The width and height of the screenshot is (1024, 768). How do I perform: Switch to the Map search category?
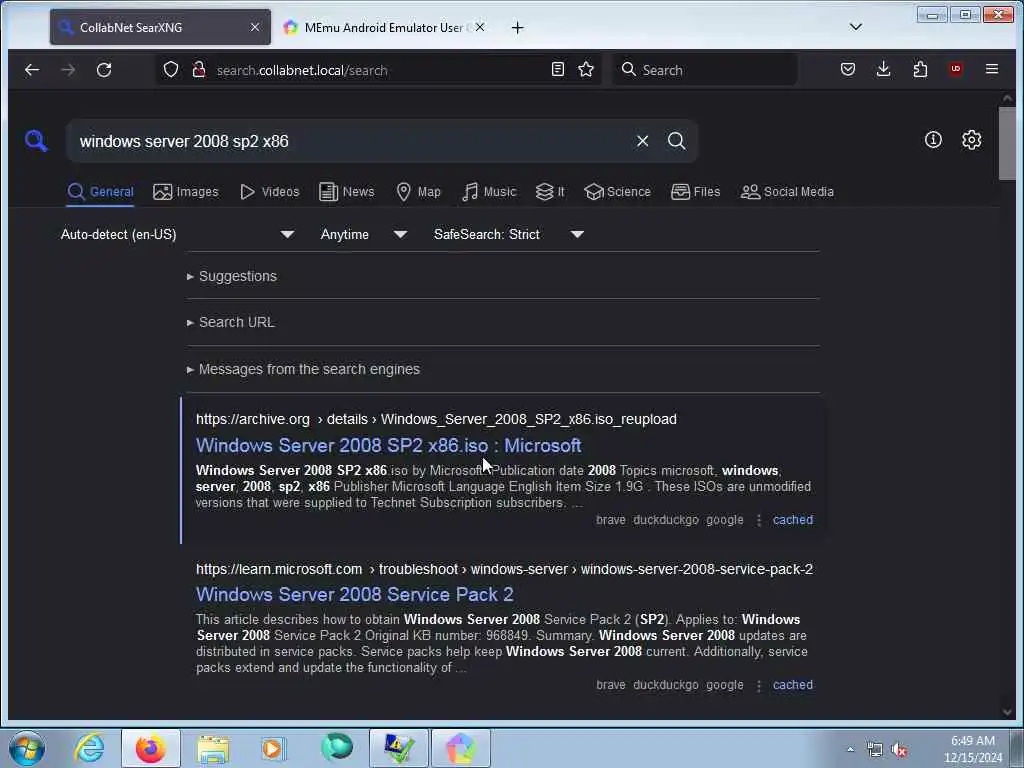(419, 192)
